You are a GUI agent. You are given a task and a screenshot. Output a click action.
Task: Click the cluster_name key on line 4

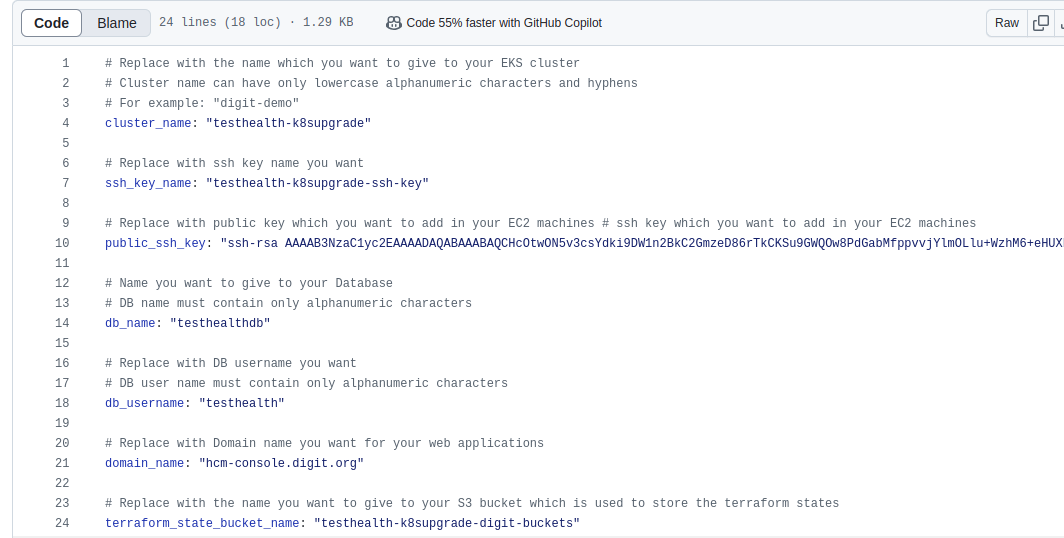click(148, 123)
